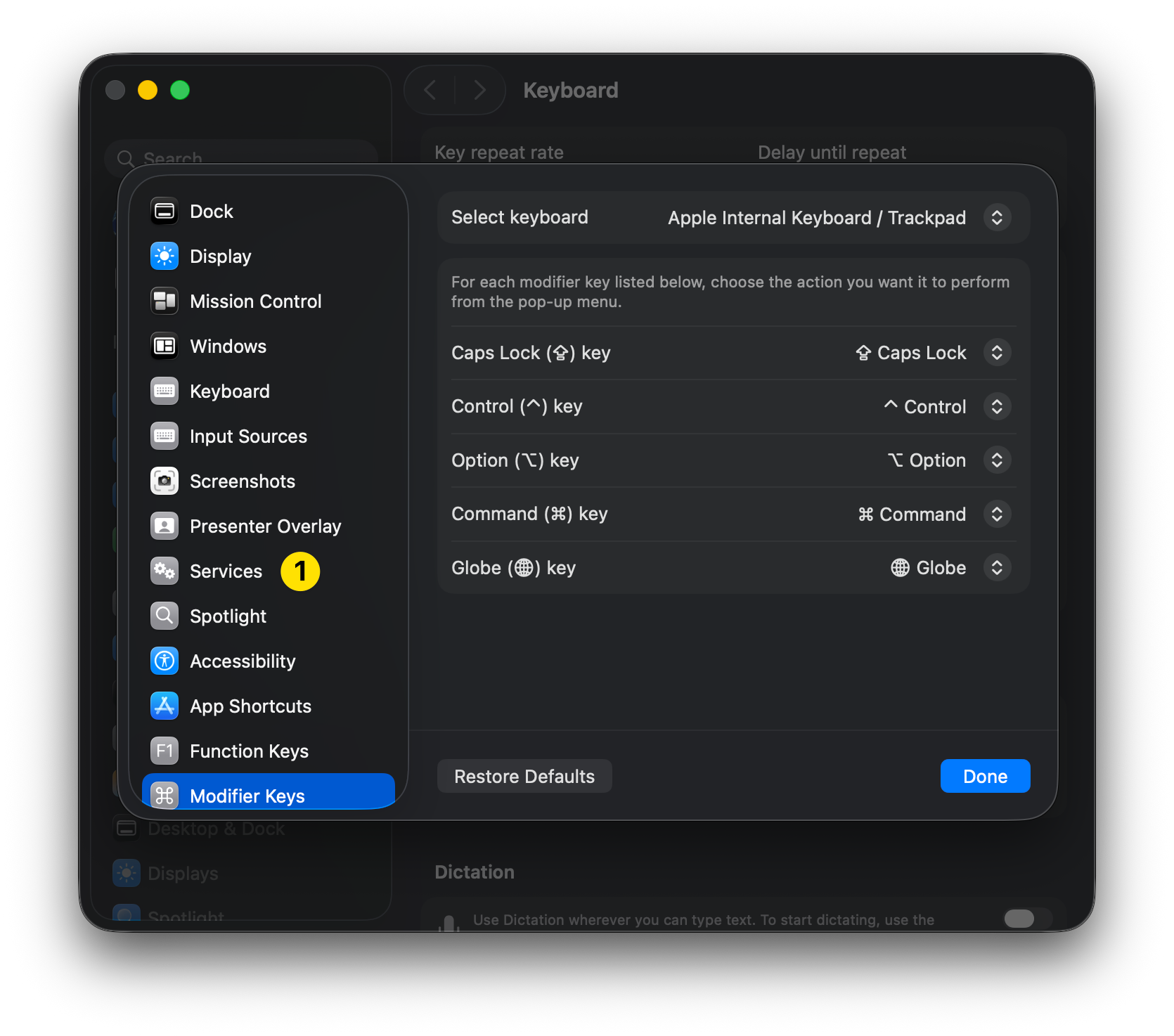Click the Dock icon in sidebar

(x=165, y=212)
